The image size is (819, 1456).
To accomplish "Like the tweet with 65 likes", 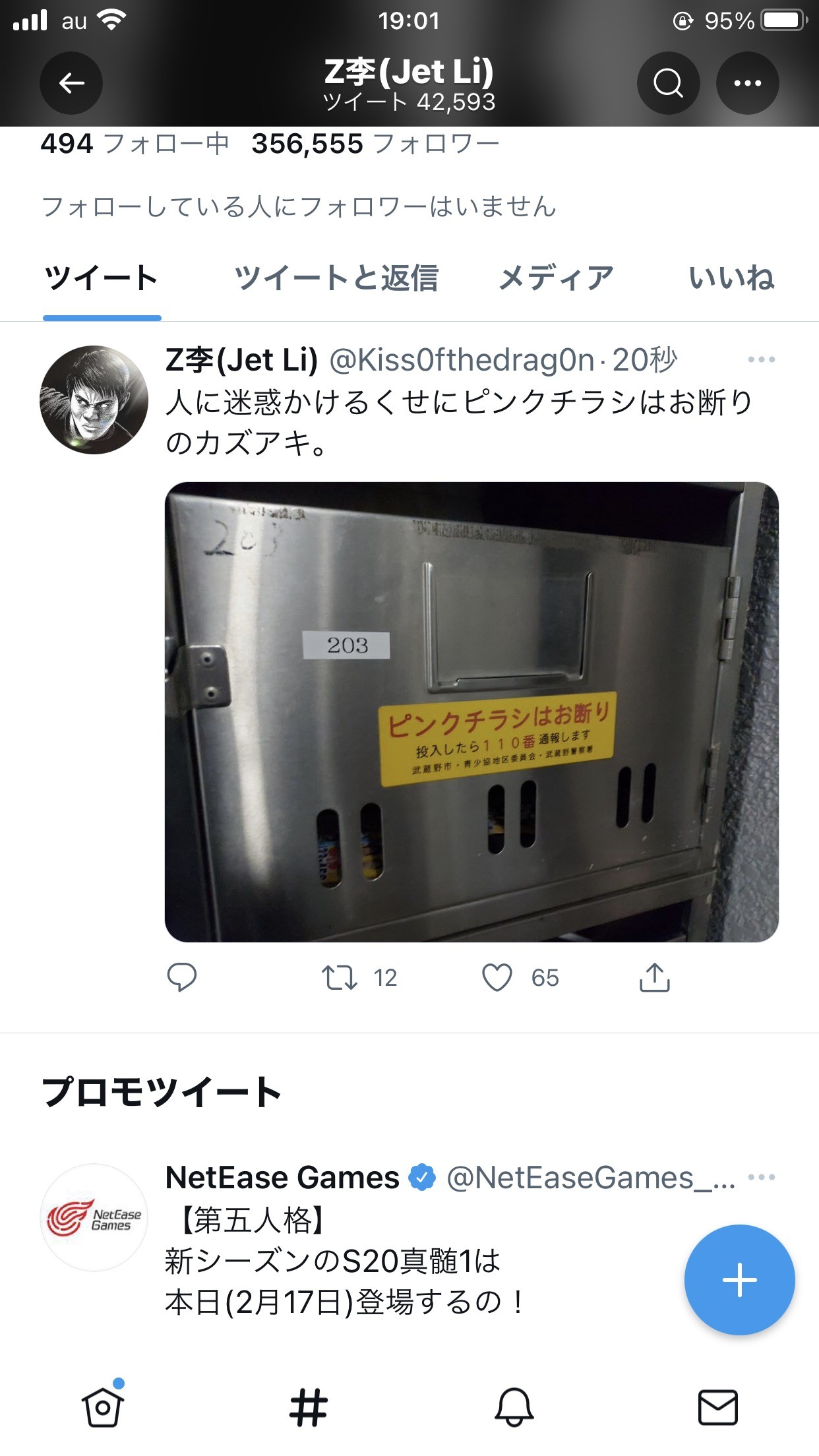I will pos(497,977).
